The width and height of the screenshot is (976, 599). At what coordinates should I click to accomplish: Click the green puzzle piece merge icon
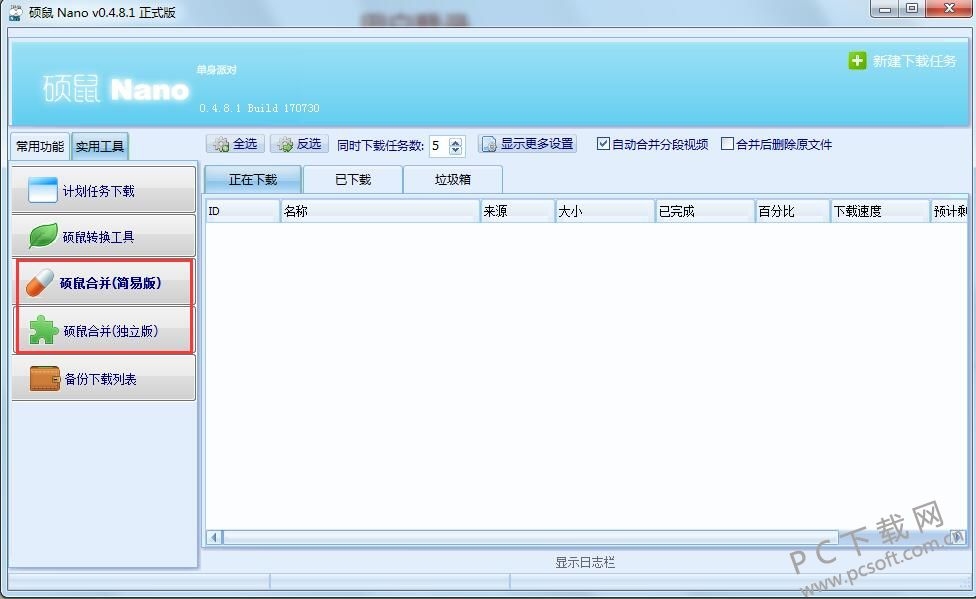pos(44,330)
